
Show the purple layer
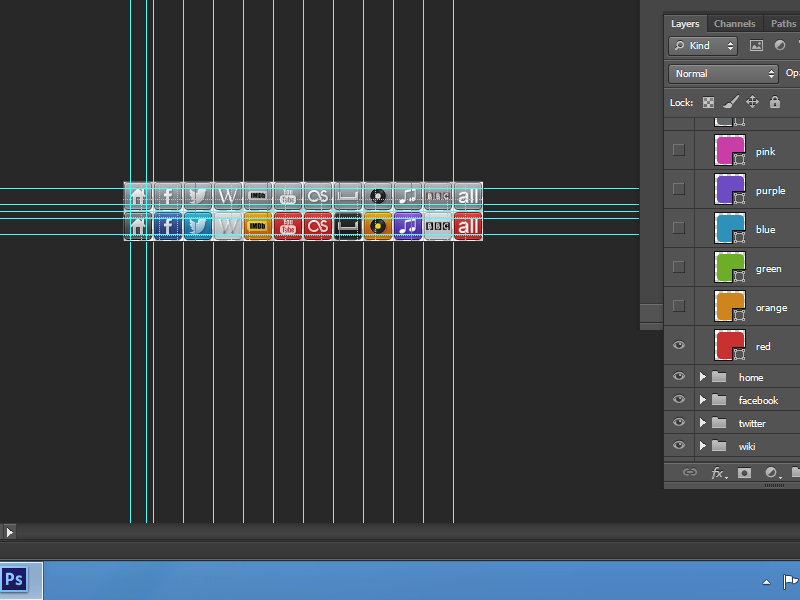click(x=679, y=189)
